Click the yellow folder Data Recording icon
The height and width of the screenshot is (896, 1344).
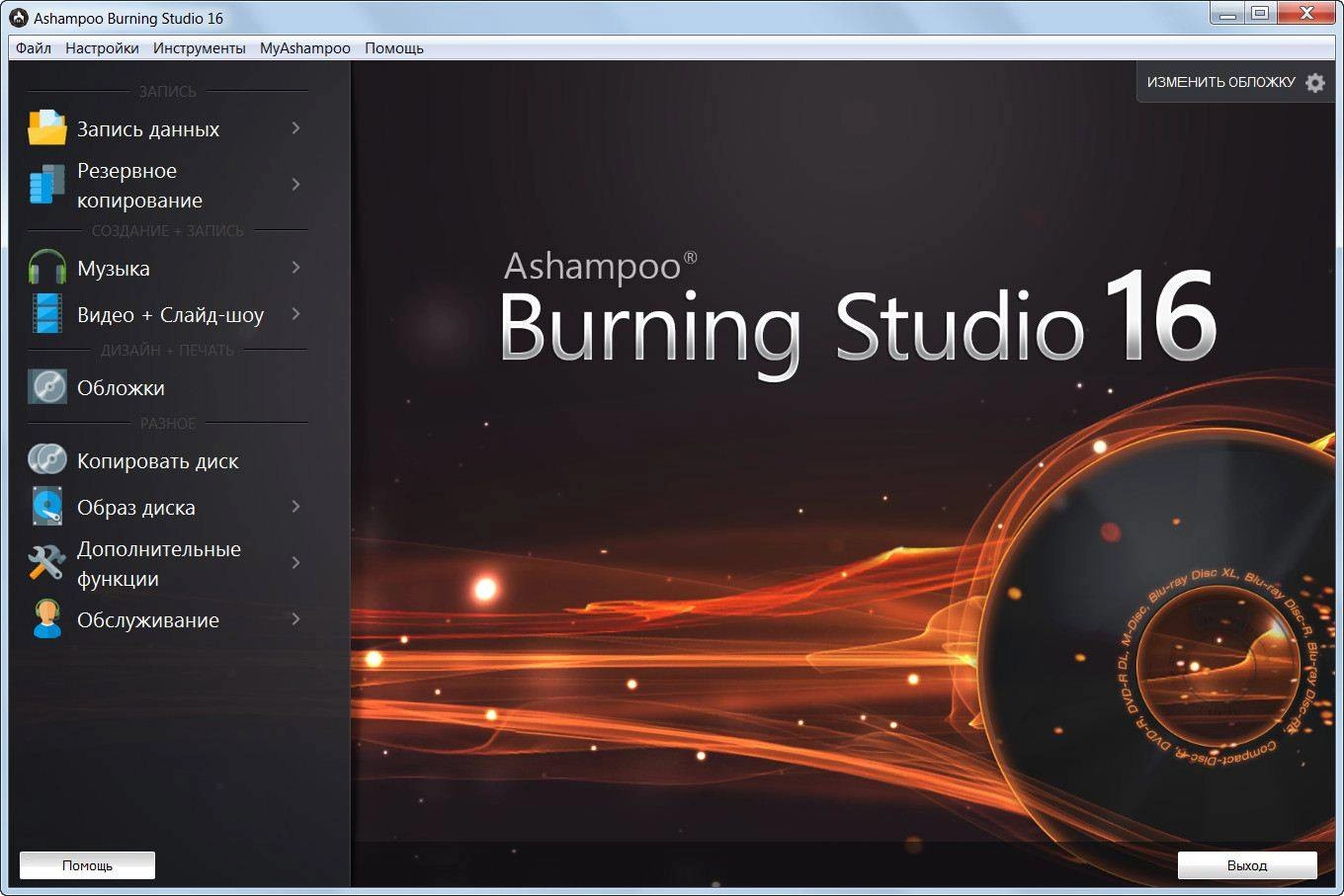tap(46, 128)
